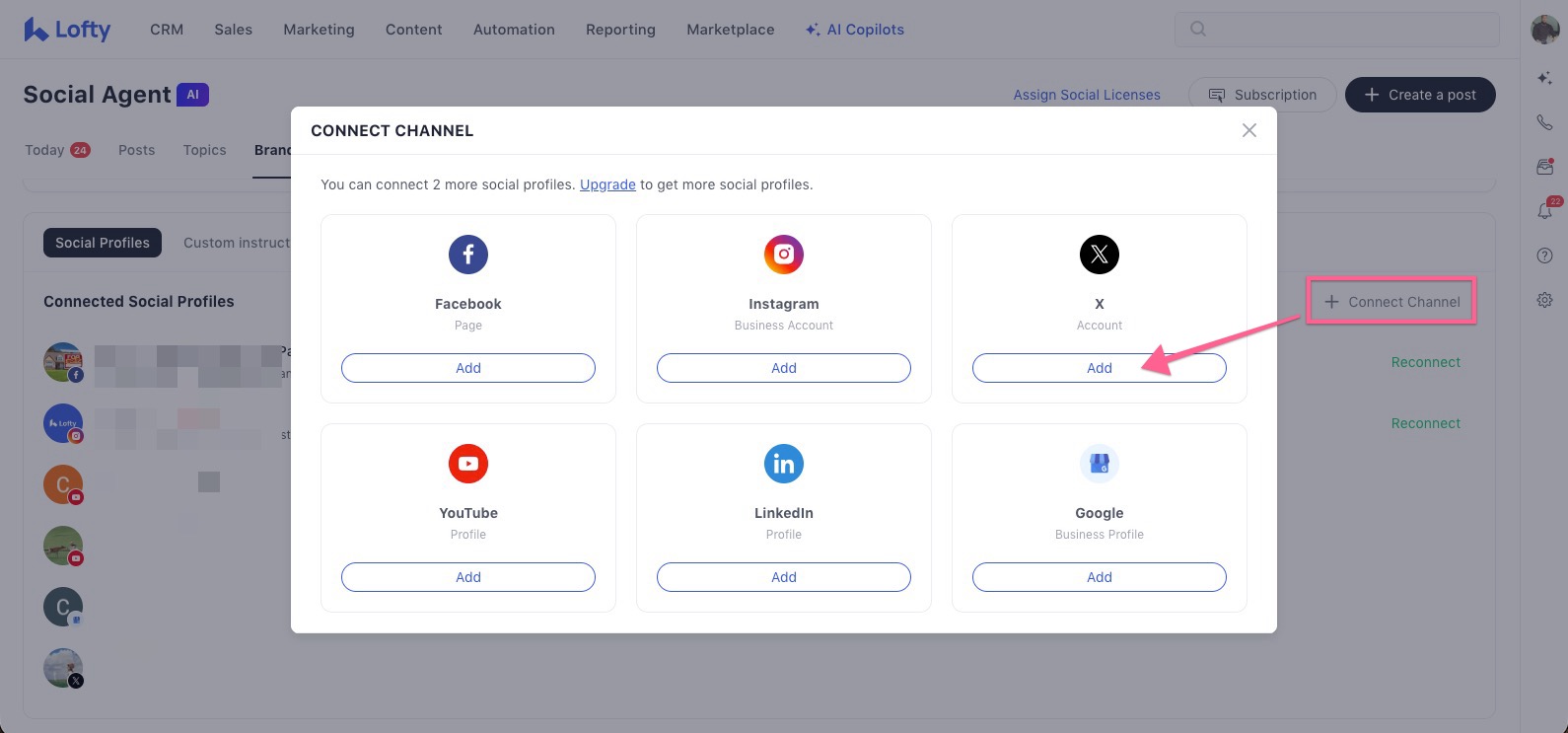Click the Lofty logo

pos(67,30)
